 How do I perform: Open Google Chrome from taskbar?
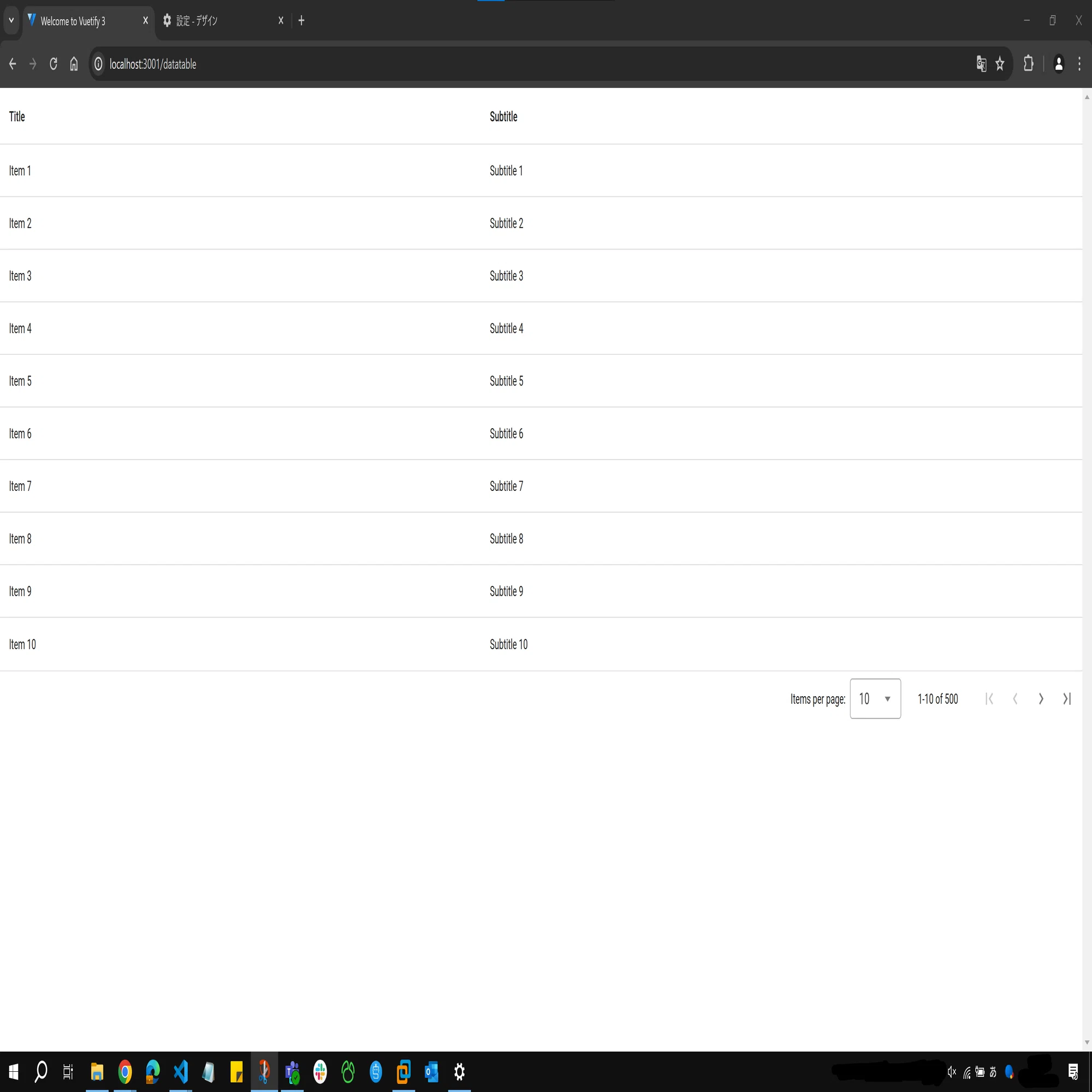point(125,1072)
